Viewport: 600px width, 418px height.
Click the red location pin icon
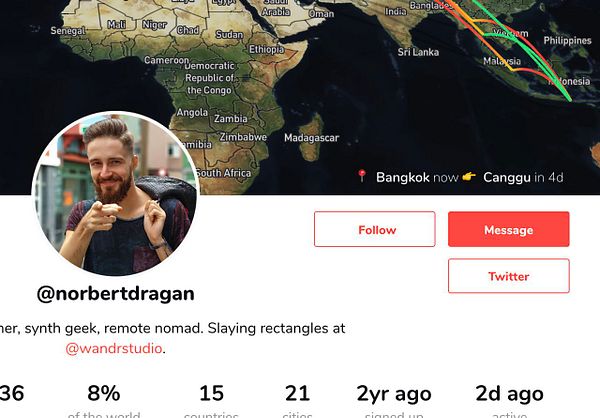pos(362,176)
